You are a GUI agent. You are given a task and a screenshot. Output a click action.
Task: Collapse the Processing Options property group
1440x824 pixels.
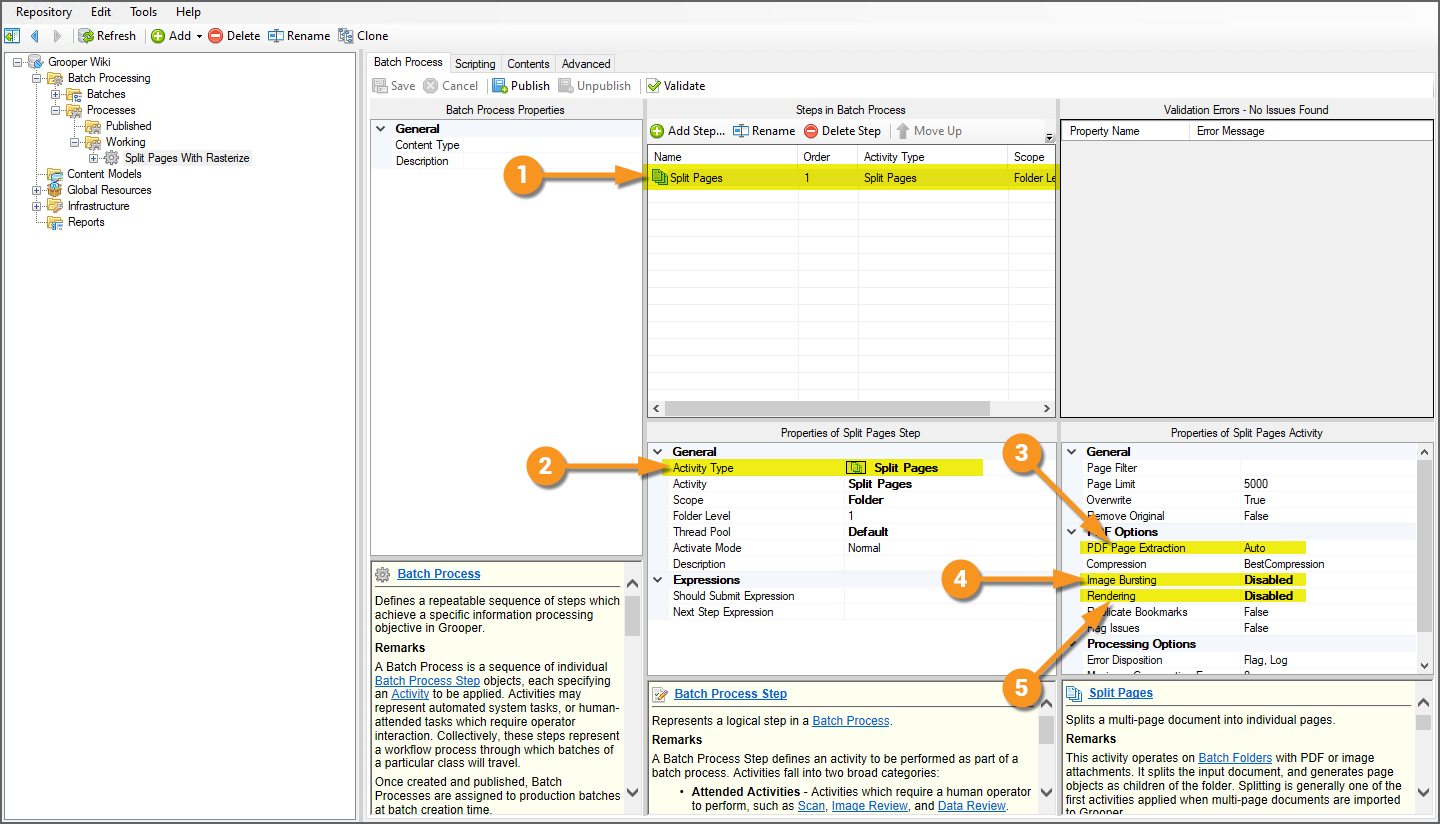click(x=1072, y=644)
